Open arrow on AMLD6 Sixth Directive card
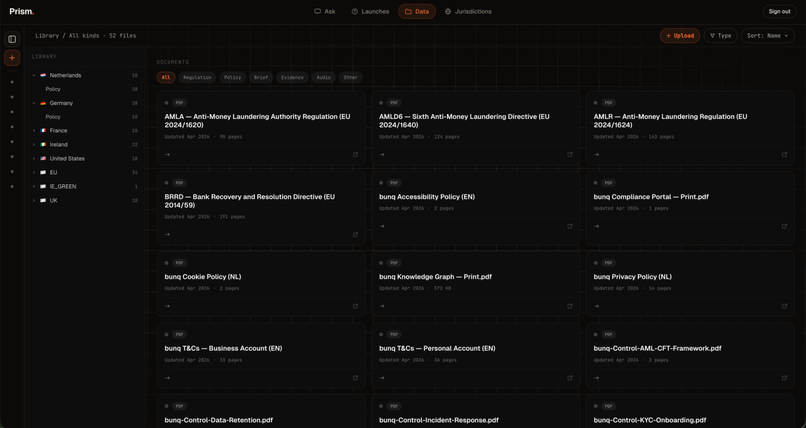This screenshot has width=806, height=428. 381,155
